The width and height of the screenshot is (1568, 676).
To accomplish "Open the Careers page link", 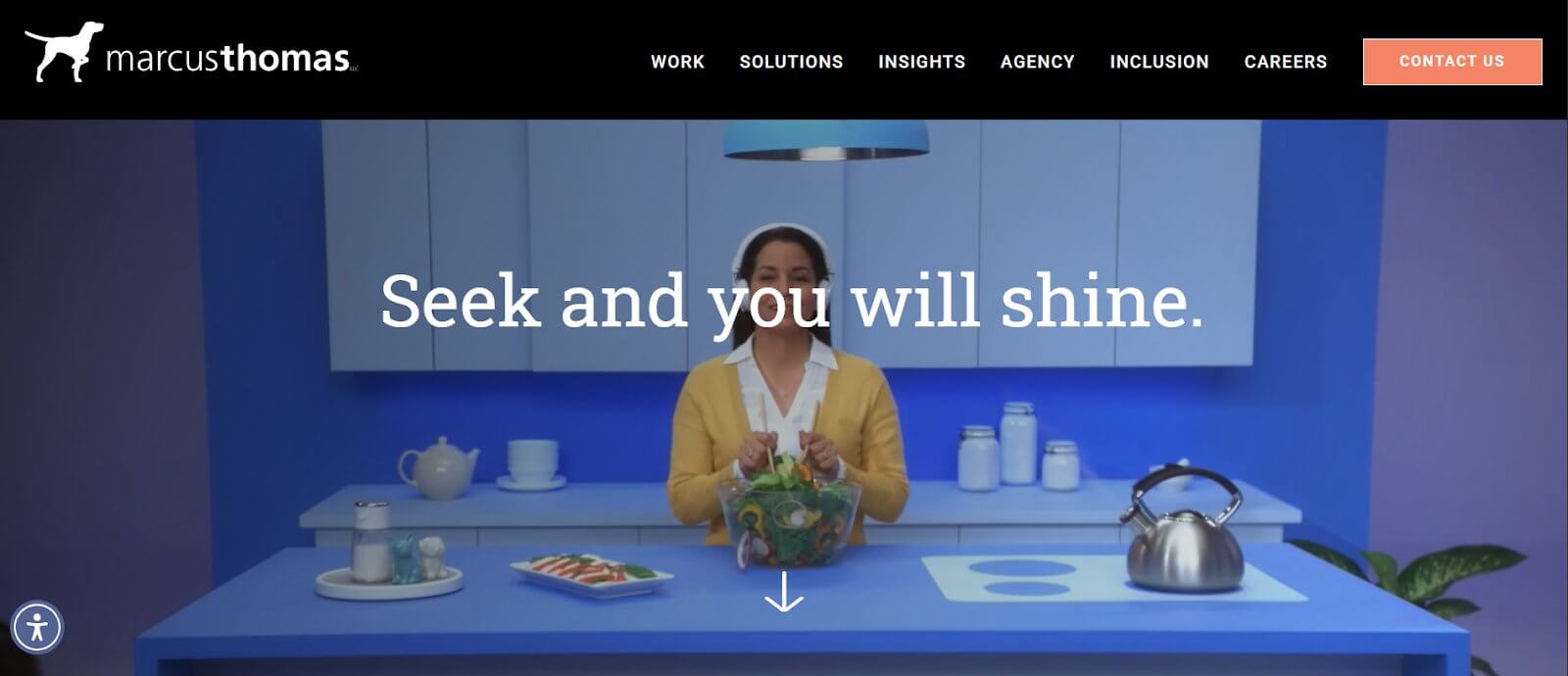I will (1286, 62).
